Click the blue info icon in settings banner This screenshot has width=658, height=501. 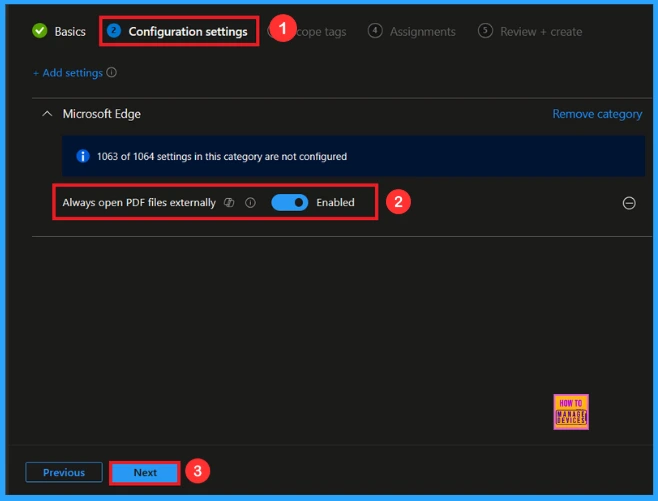83,156
